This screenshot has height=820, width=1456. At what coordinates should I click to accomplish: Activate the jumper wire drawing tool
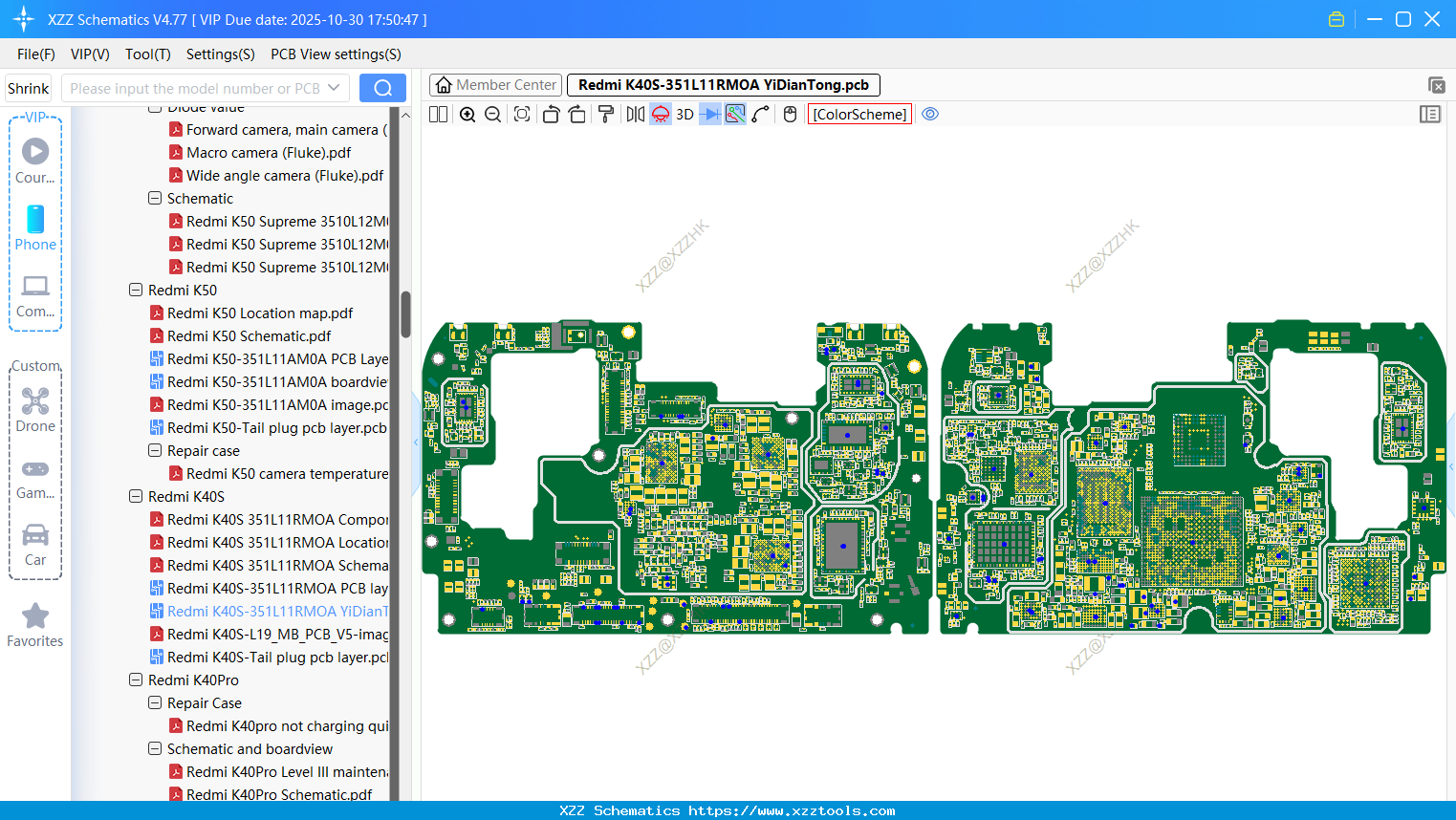[x=759, y=114]
